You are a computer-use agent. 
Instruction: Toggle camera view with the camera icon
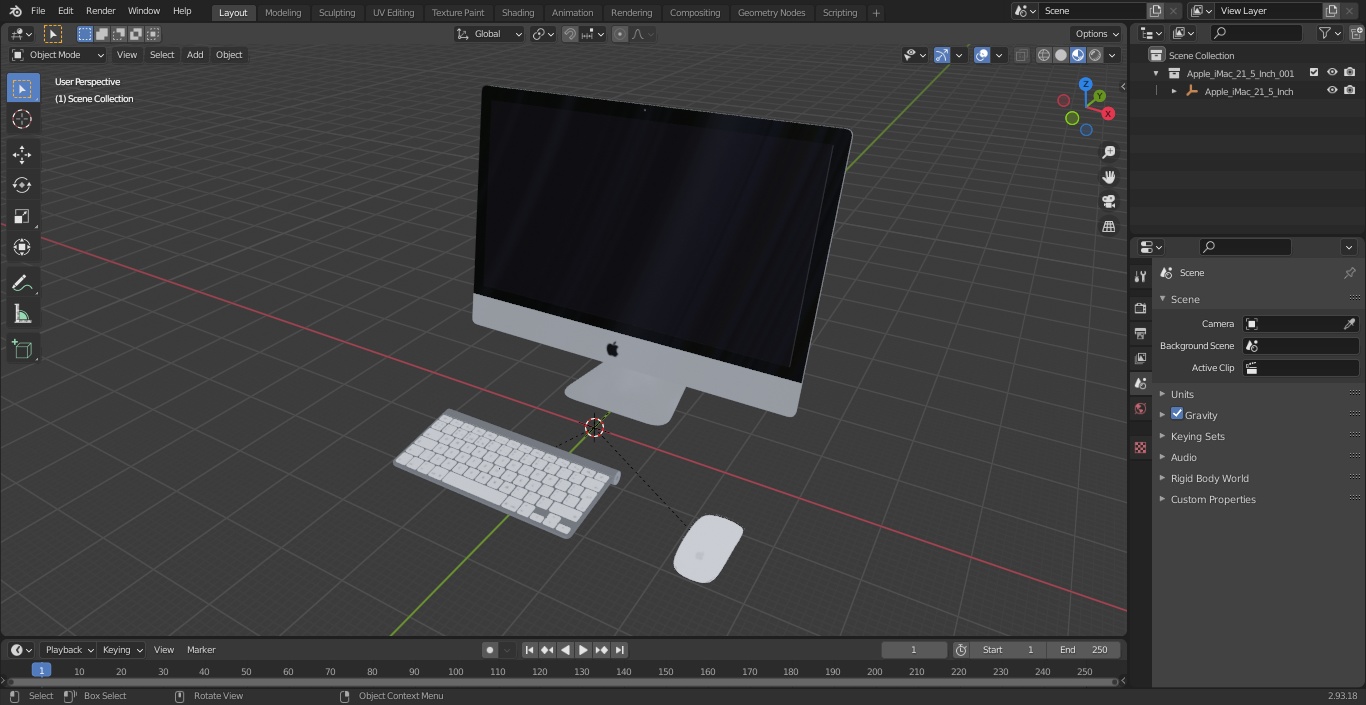(x=1108, y=202)
